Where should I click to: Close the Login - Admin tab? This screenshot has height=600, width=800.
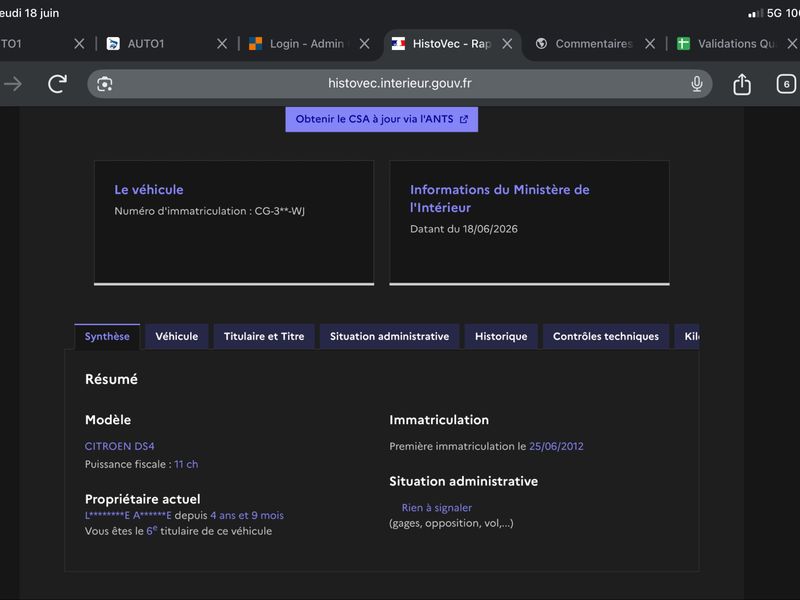pos(364,44)
